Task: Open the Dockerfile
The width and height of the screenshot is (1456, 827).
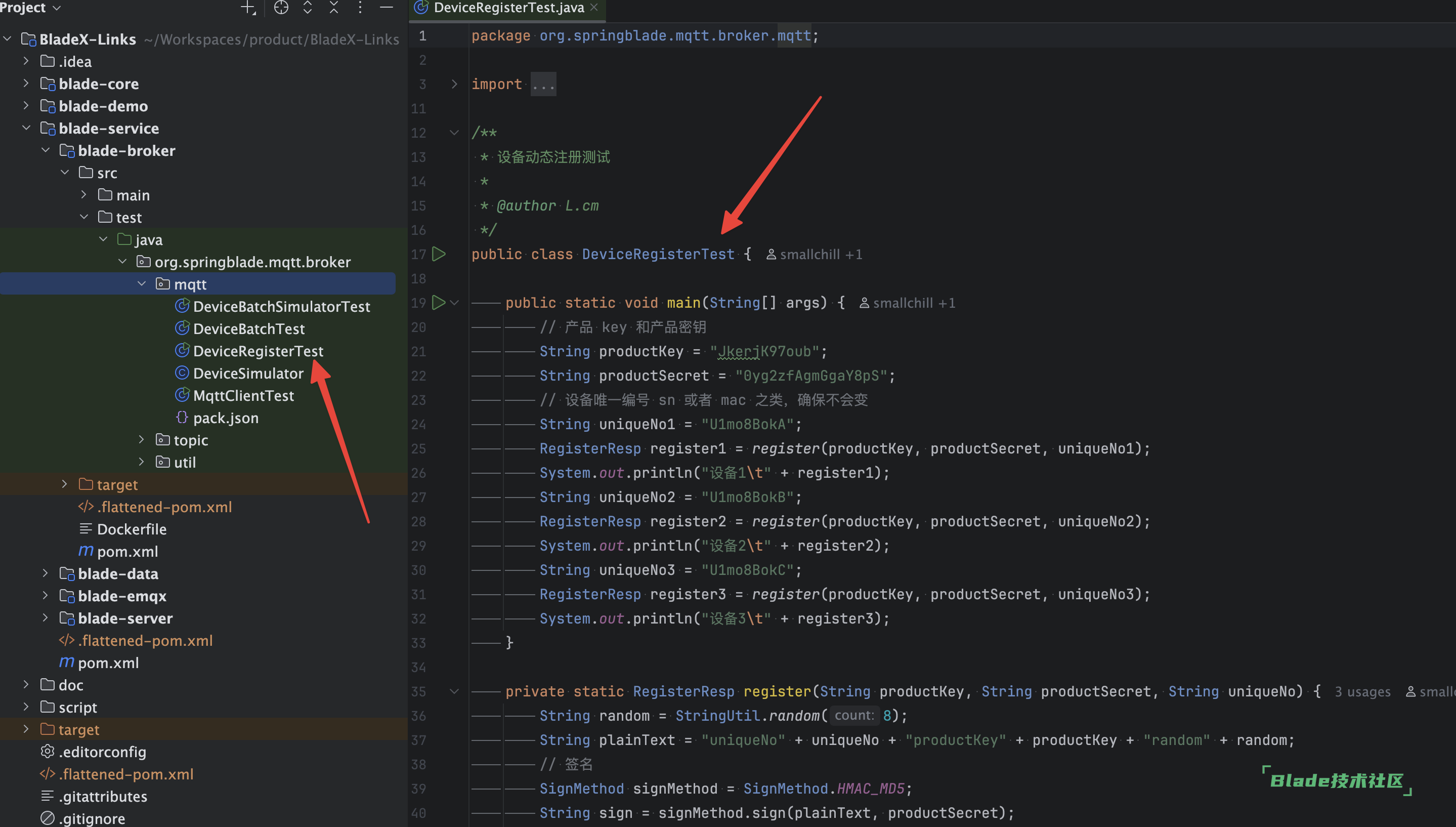Action: pos(132,529)
